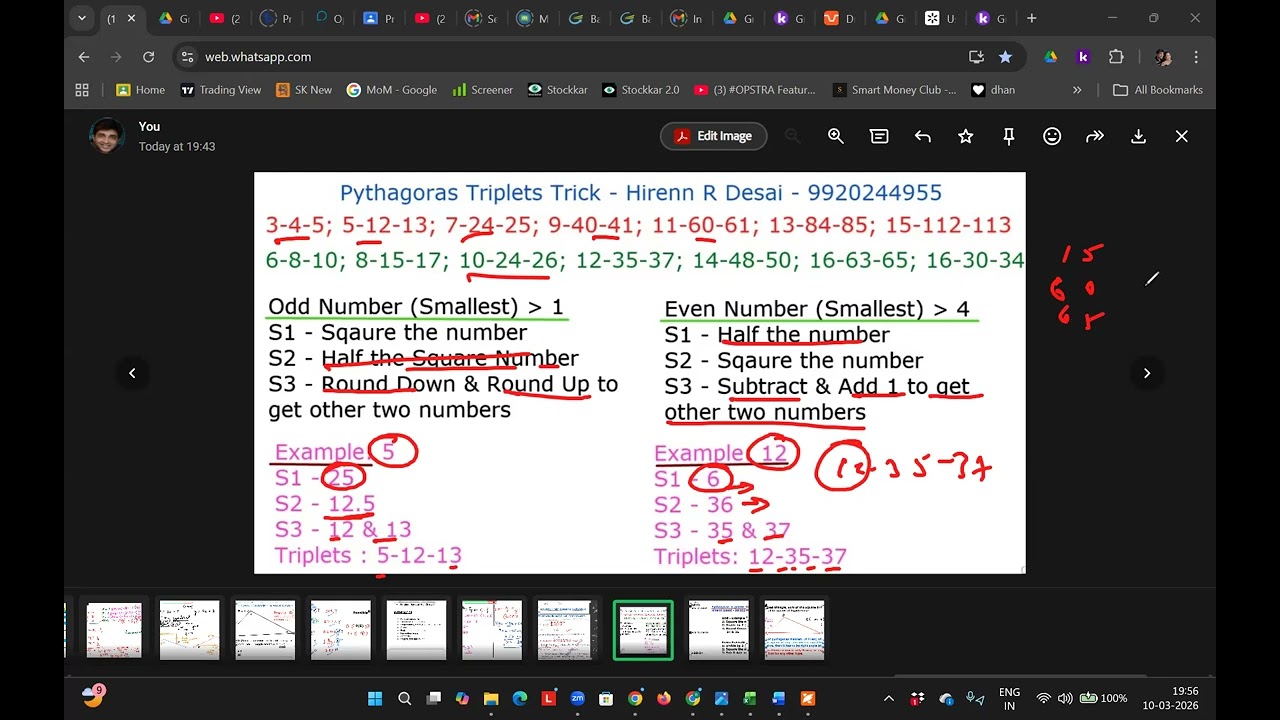Open the first fully visible thumbnail

point(113,630)
